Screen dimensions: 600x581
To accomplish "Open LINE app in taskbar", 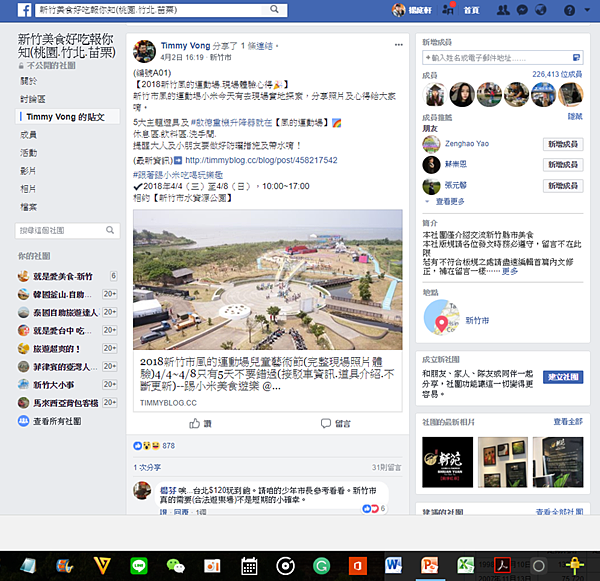I will [x=139, y=566].
